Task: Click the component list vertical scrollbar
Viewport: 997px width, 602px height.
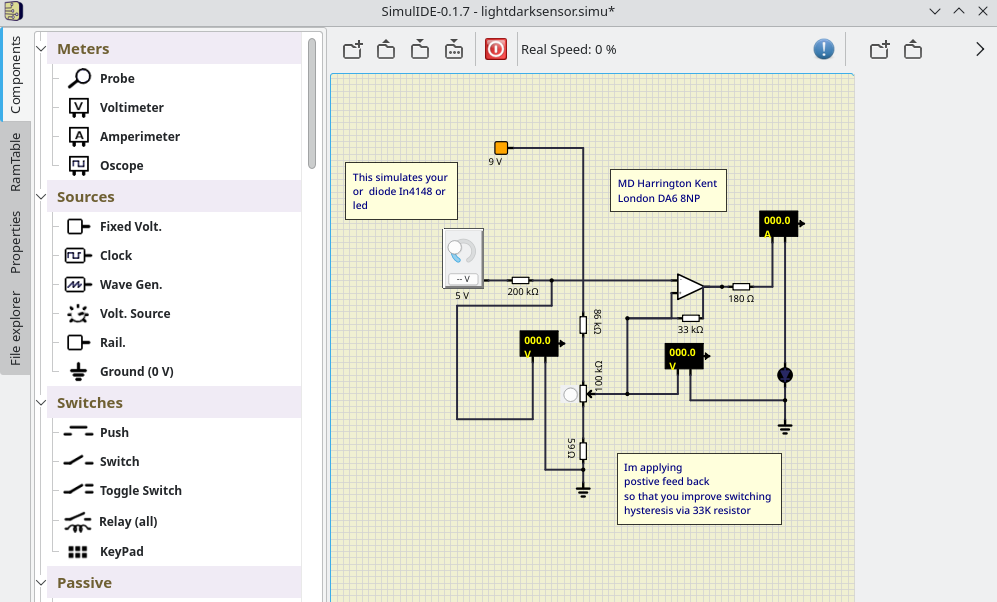Action: click(x=312, y=102)
